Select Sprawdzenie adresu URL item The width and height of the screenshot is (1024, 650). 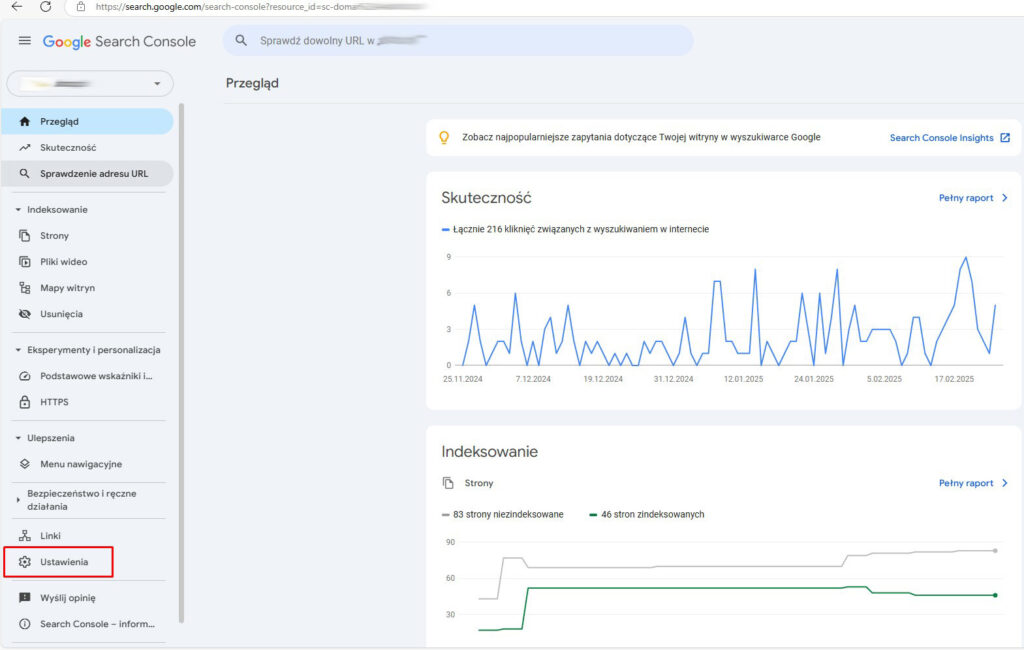pos(93,173)
